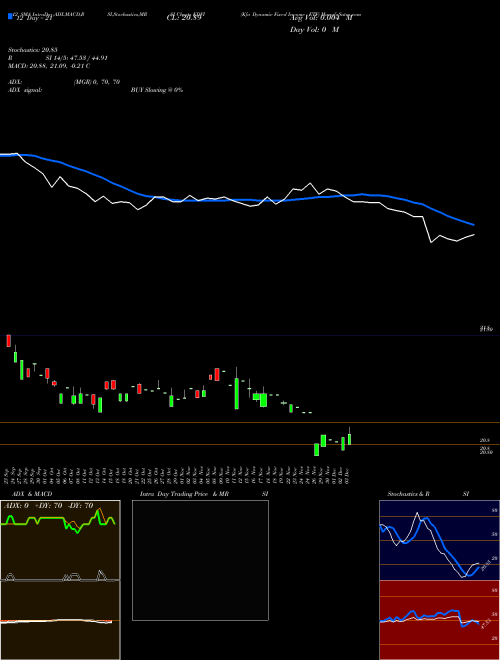Click the 'Stochastics & R' panel title

(x=409, y=494)
